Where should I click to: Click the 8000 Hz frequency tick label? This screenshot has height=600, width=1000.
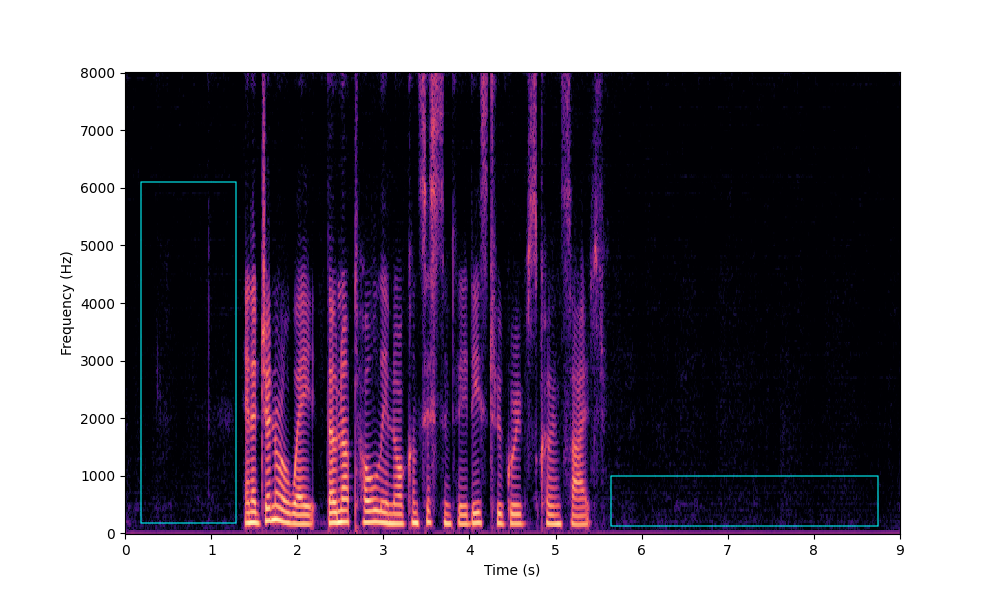(101, 73)
